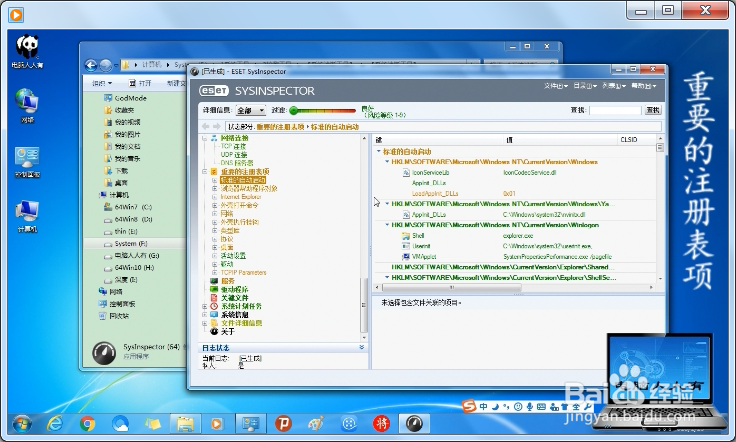Click the 系统计划任务 clock icon
This screenshot has width=736, height=442.
(x=214, y=306)
